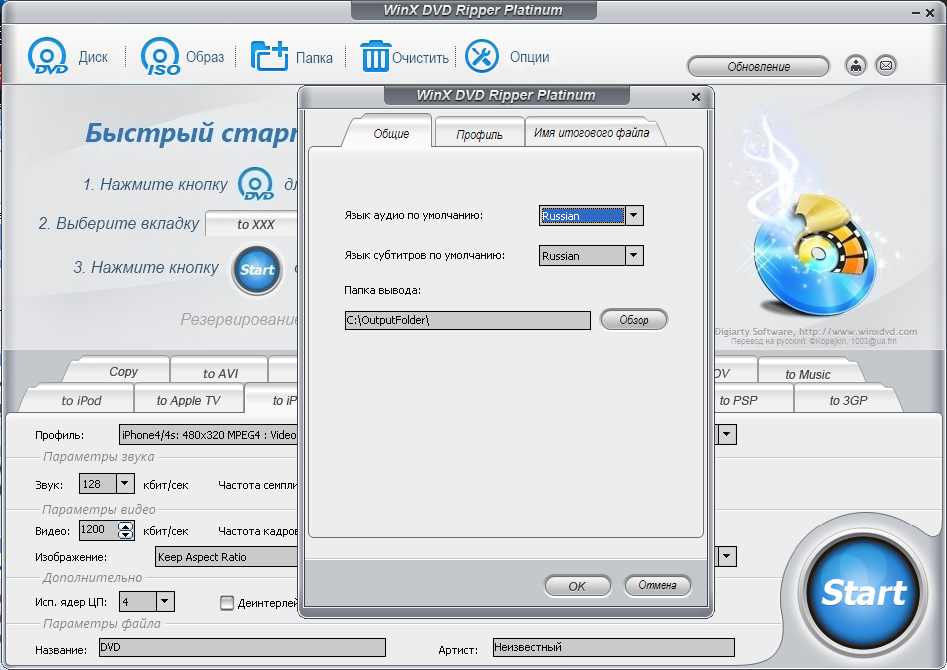Image resolution: width=947 pixels, height=670 pixels.
Task: Open the ISO Image (Образ) source icon
Action: point(160,57)
